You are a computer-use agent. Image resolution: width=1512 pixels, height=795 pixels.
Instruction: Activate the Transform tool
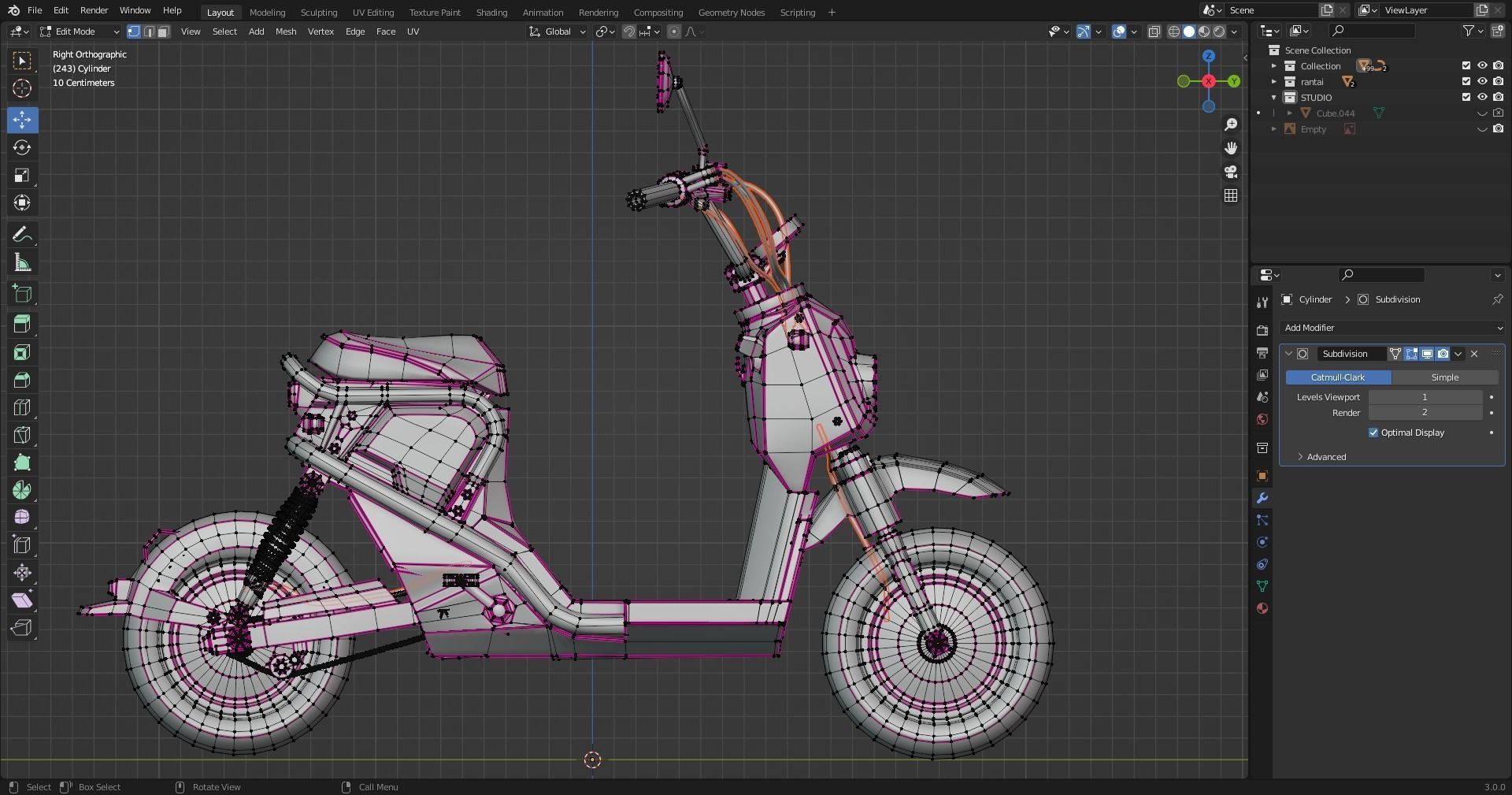click(22, 202)
